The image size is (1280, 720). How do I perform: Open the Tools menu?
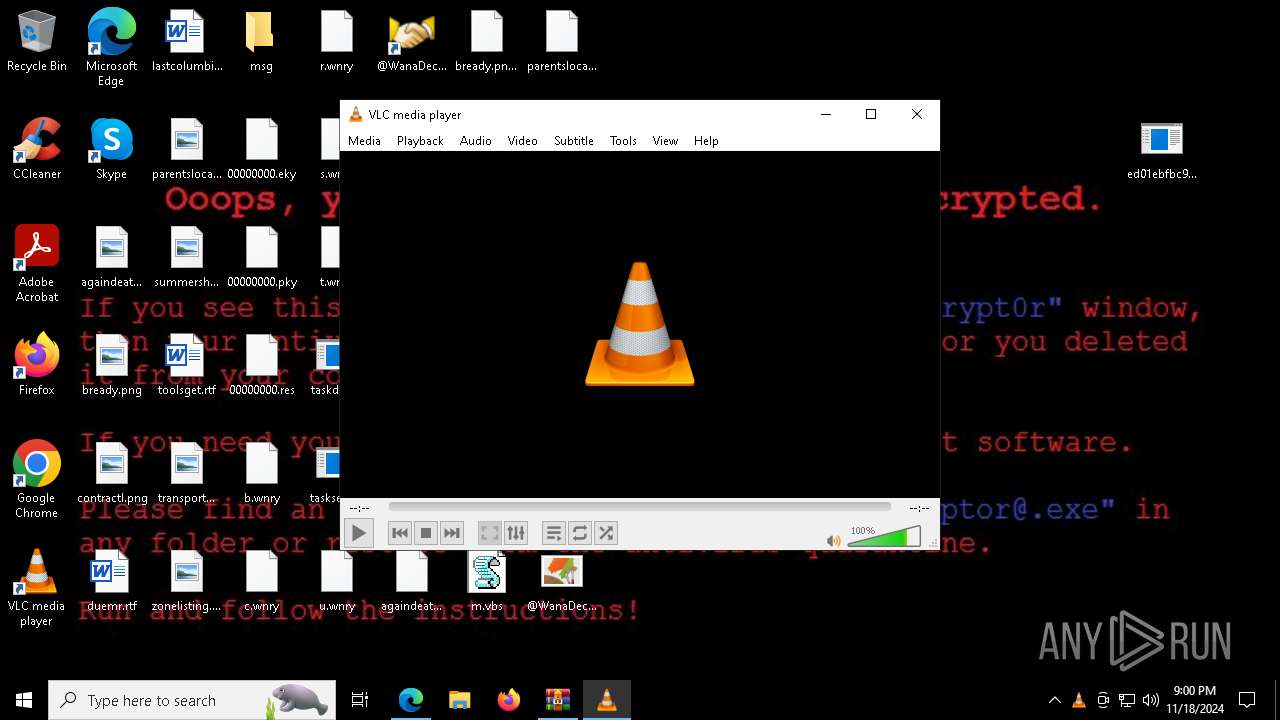(623, 141)
